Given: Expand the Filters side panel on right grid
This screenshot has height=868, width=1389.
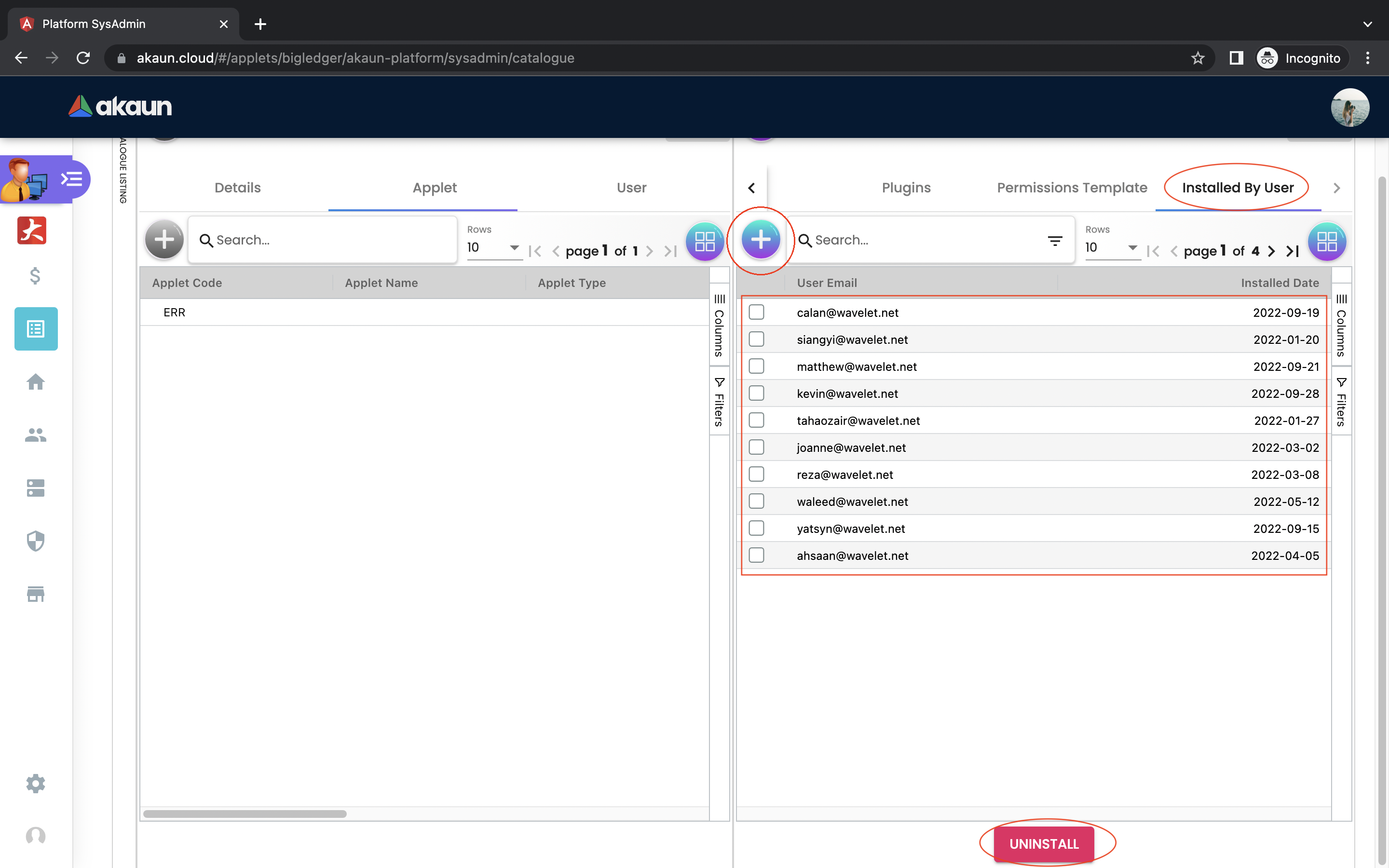Looking at the screenshot, I should [1341, 402].
